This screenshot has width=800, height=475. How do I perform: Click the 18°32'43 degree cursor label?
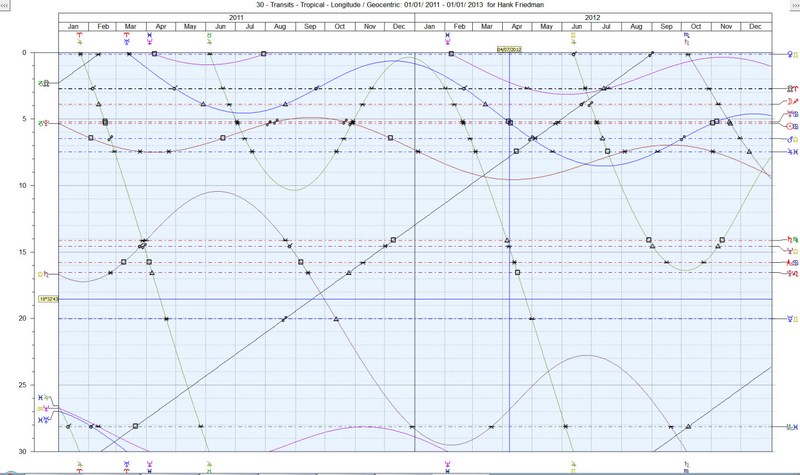[48, 299]
